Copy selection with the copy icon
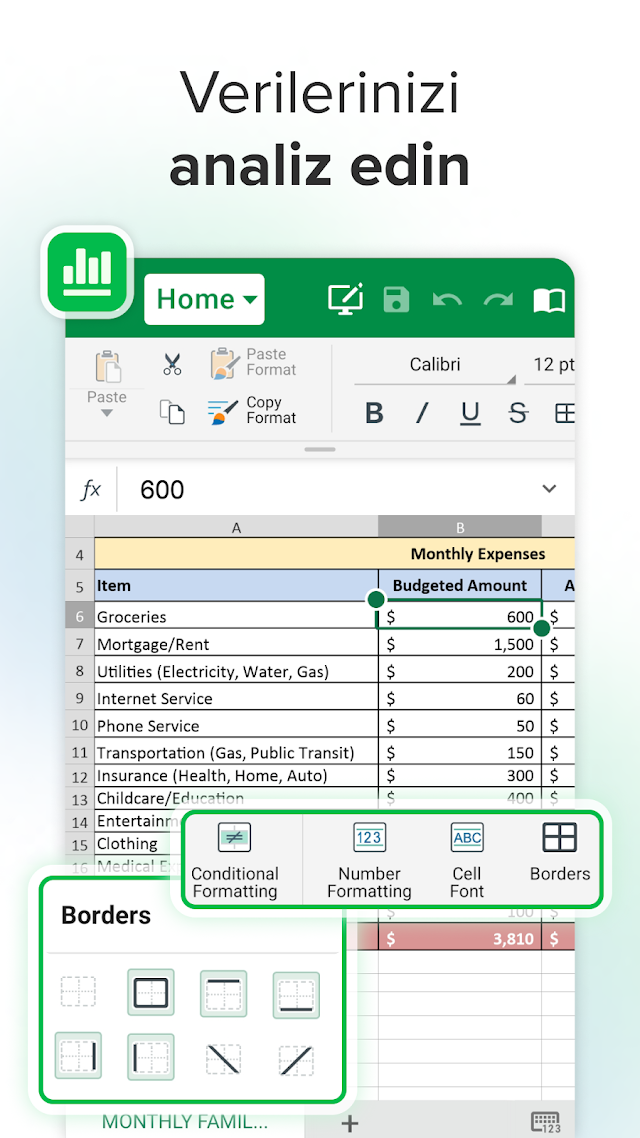This screenshot has height=1138, width=640. [x=172, y=412]
